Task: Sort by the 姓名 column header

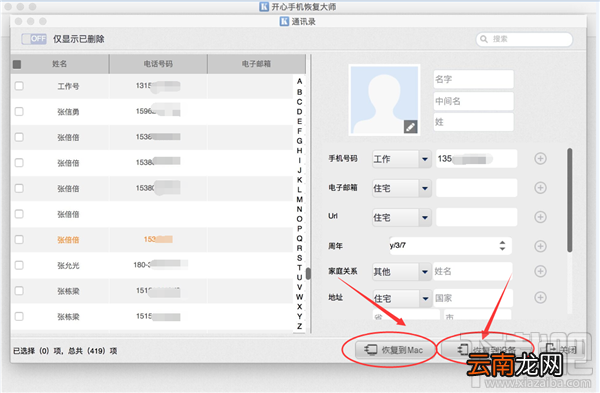Action: 60,64
